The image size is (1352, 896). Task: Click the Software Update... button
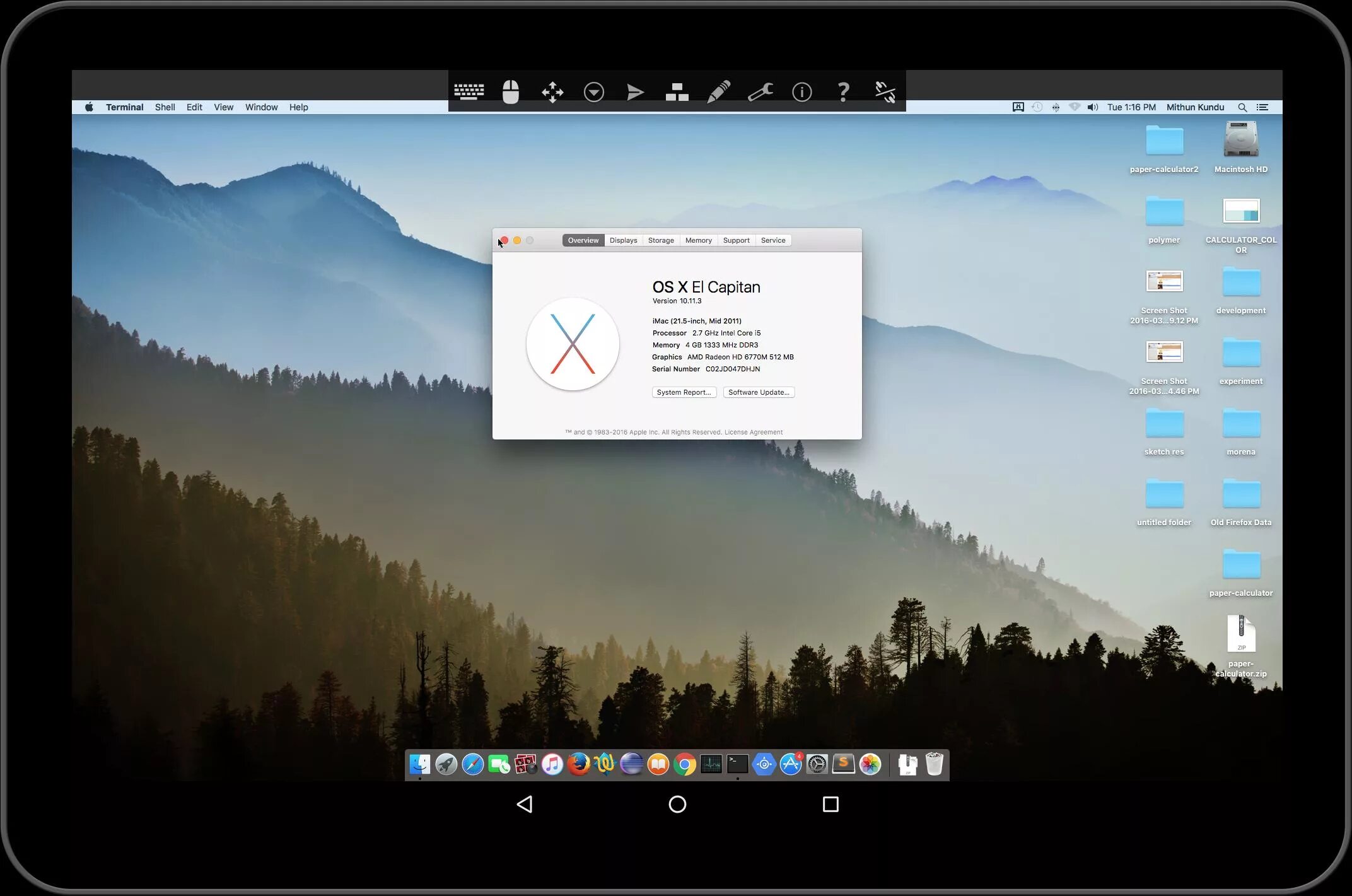click(x=759, y=392)
